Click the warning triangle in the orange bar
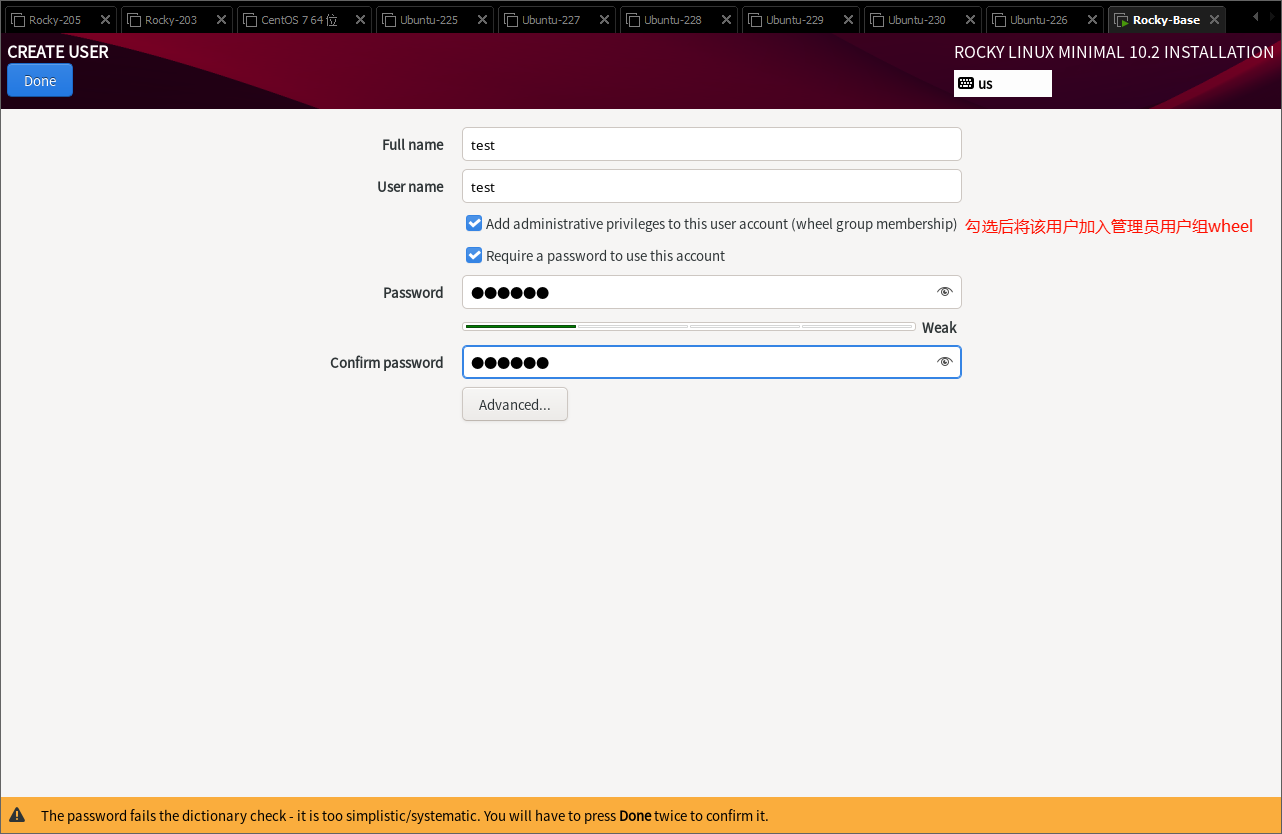 [x=17, y=815]
